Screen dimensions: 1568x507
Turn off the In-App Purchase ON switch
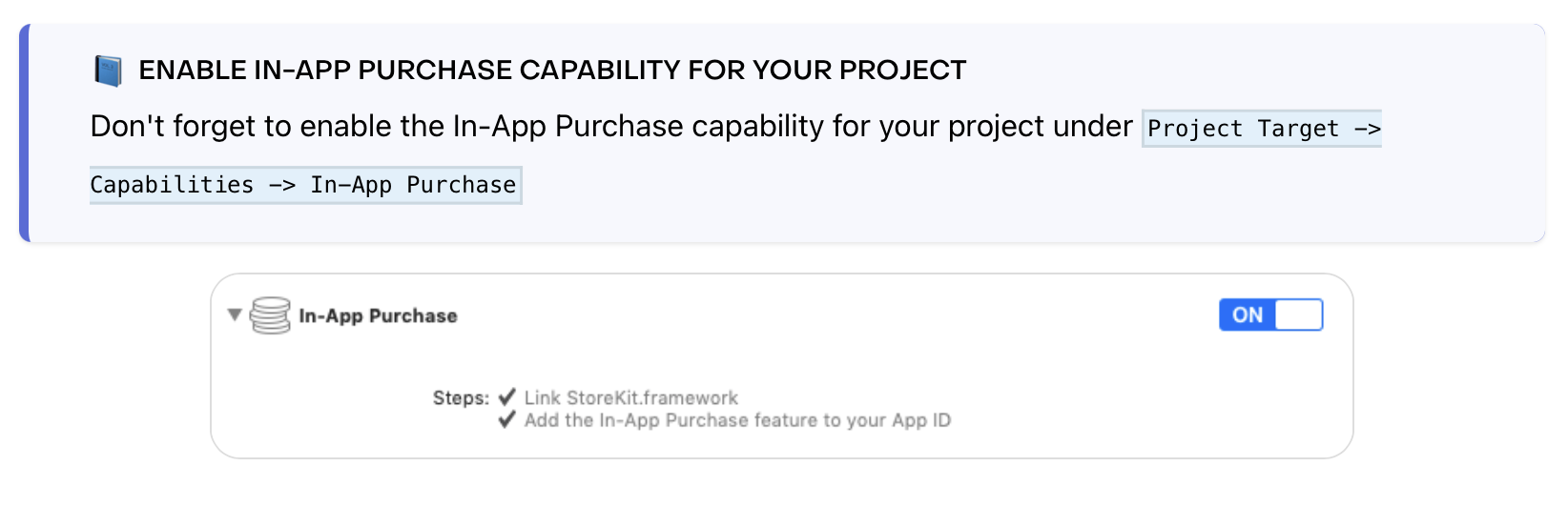(x=1270, y=314)
